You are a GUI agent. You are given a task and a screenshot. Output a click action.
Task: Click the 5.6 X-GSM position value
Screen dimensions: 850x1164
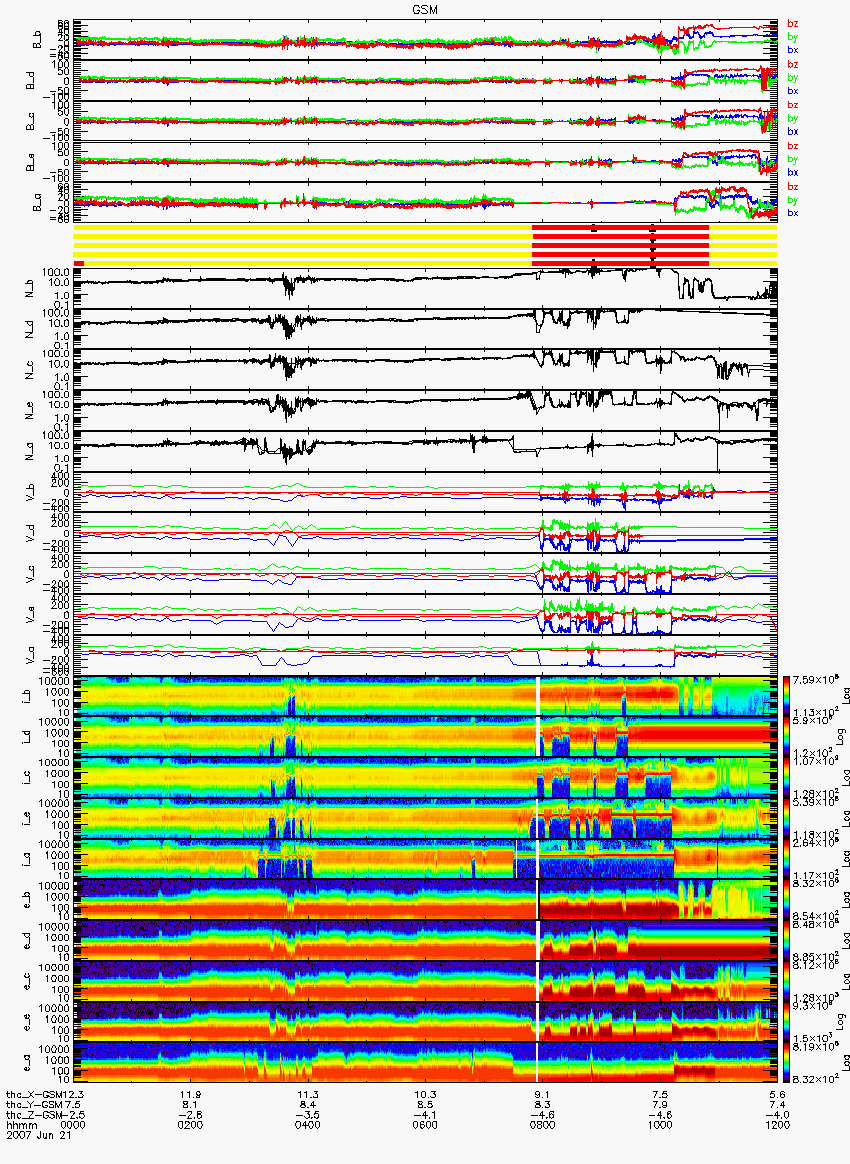coord(777,1095)
